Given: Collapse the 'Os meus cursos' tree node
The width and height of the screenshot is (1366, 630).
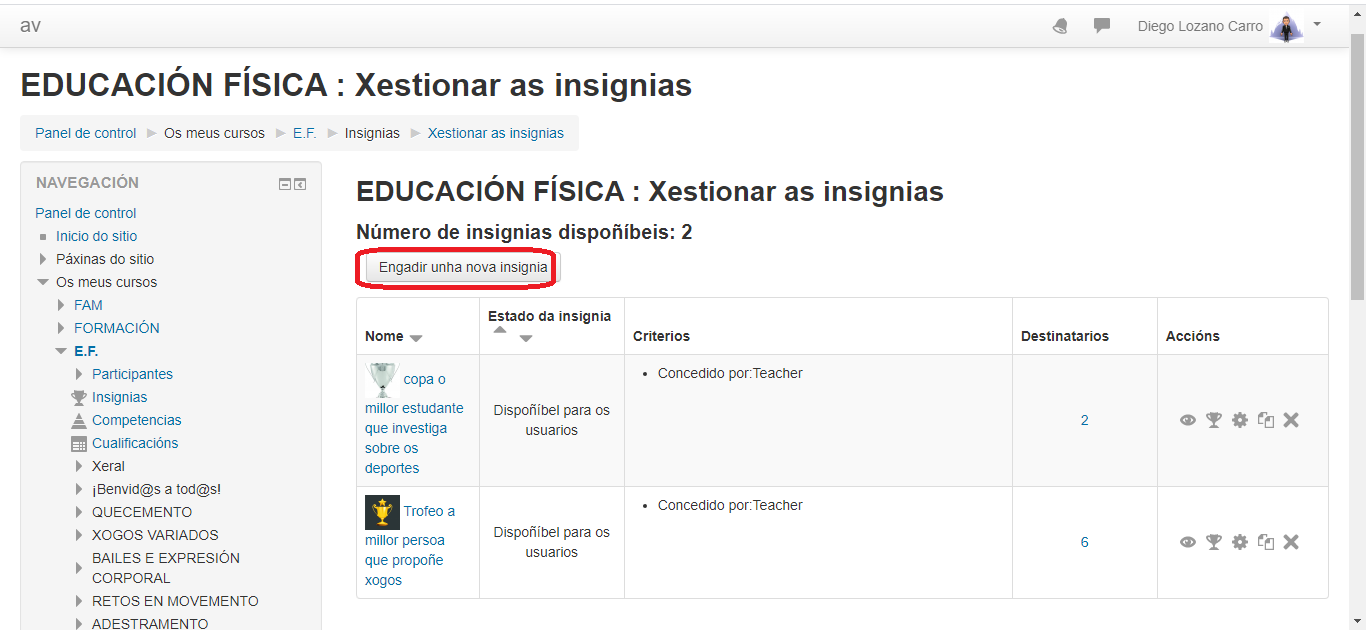Looking at the screenshot, I should [43, 282].
